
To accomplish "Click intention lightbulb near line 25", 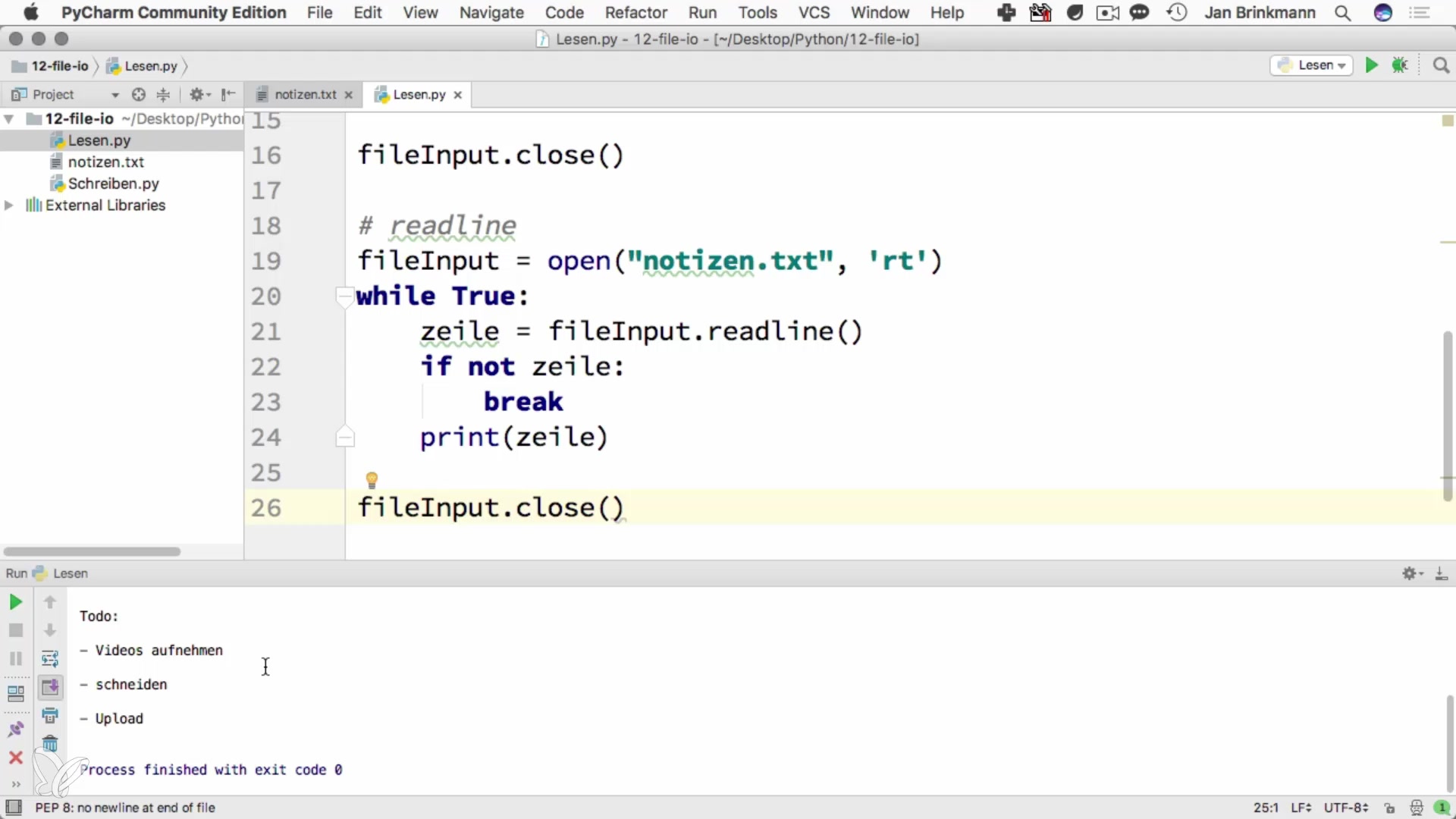I will pyautogui.click(x=372, y=480).
